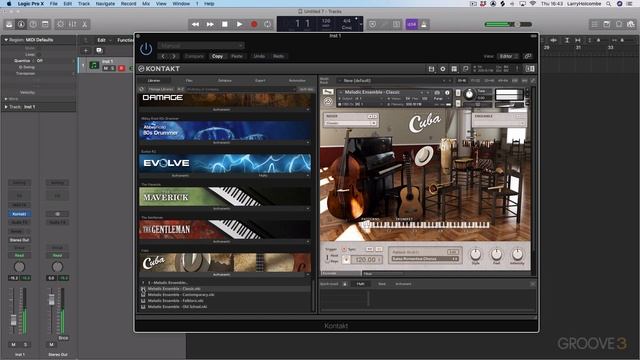
Task: Click the Kontakt save disk icon
Action: tap(431, 69)
